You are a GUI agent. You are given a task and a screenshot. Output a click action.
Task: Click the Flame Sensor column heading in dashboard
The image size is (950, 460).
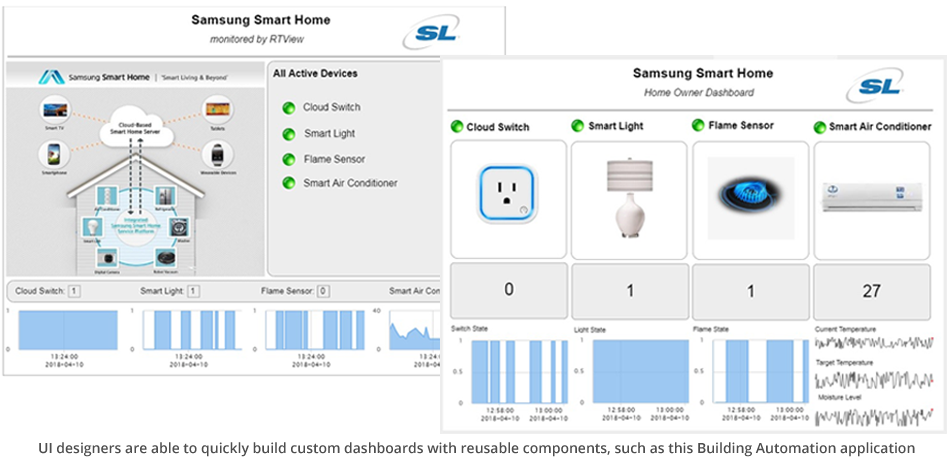point(741,125)
